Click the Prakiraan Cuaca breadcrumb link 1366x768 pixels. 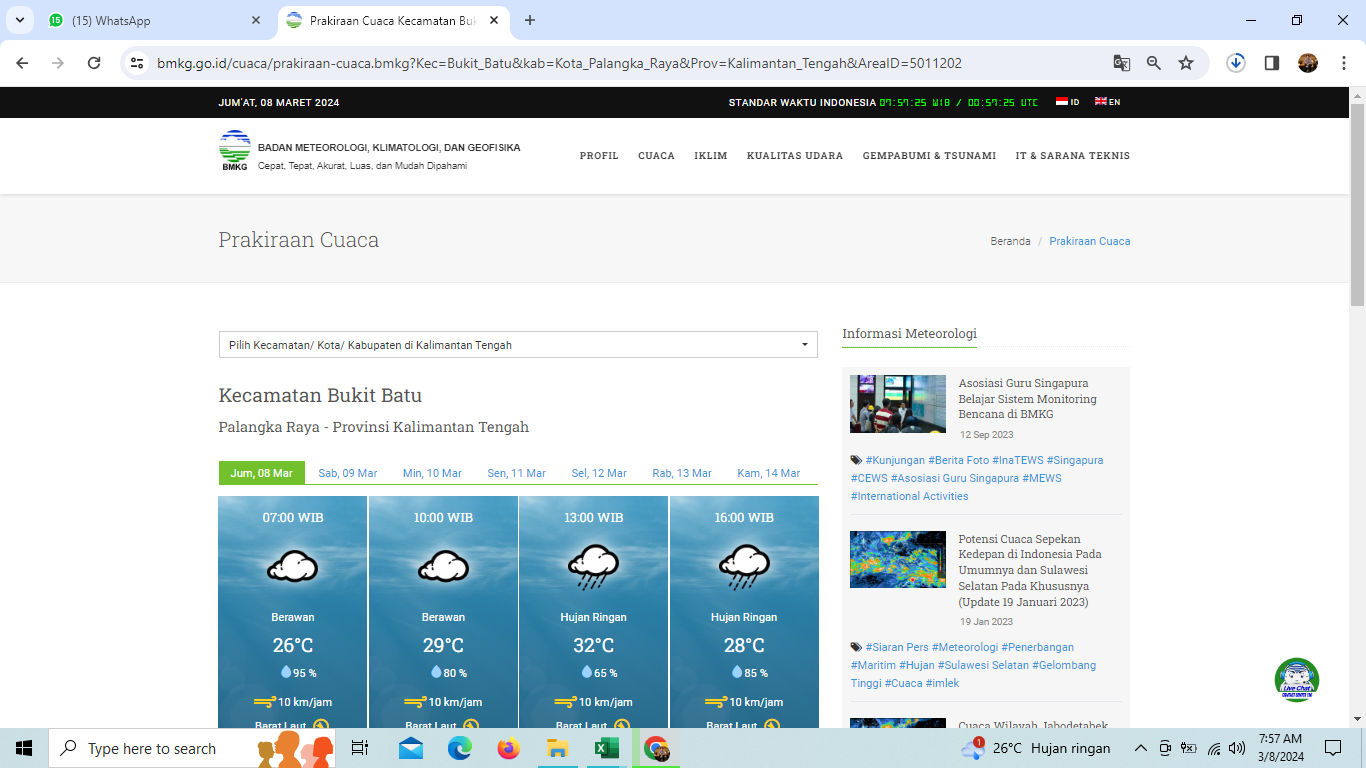[1090, 241]
